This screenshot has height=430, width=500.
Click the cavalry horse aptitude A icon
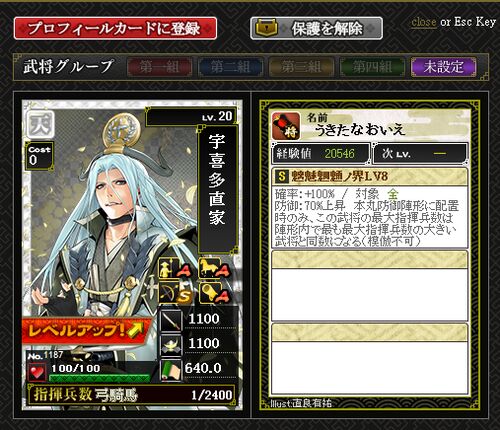[x=215, y=268]
